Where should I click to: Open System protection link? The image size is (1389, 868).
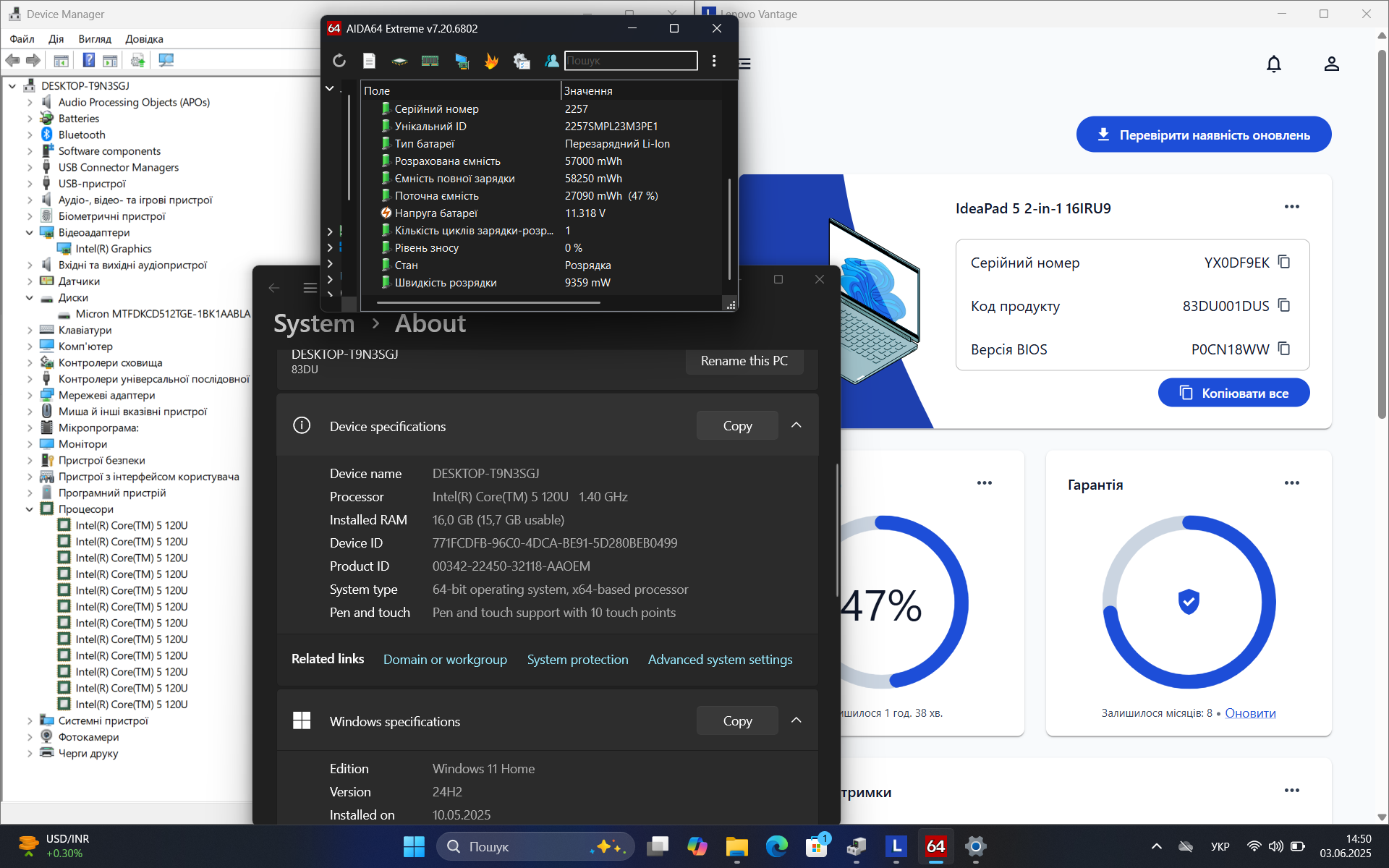(x=577, y=660)
